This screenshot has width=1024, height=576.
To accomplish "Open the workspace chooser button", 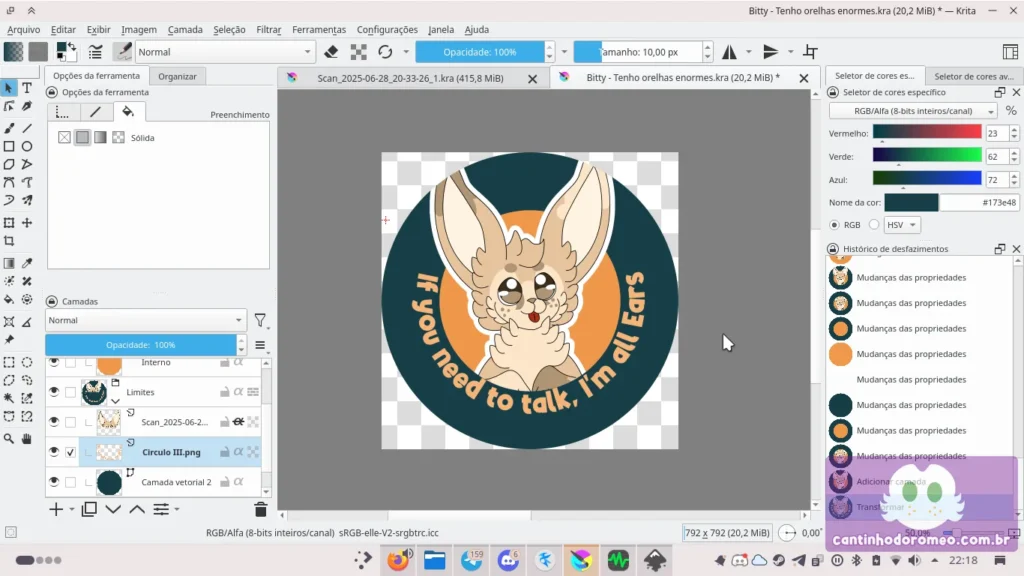I will click(1010, 52).
